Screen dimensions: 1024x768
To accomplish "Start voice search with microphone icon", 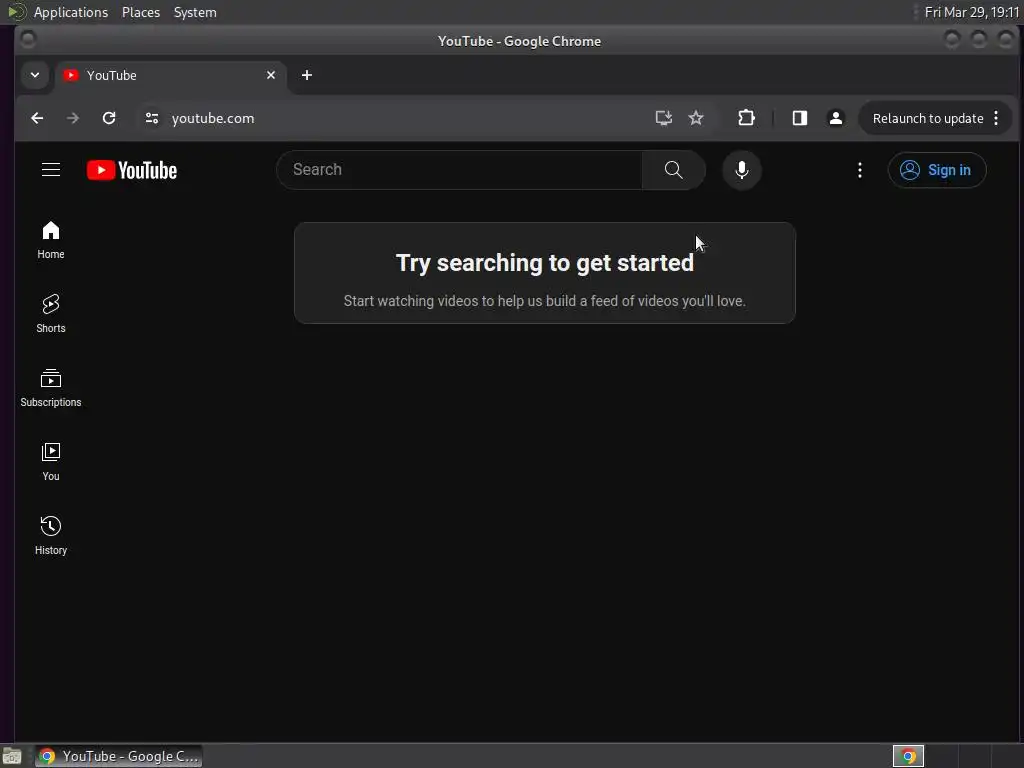I will (741, 170).
